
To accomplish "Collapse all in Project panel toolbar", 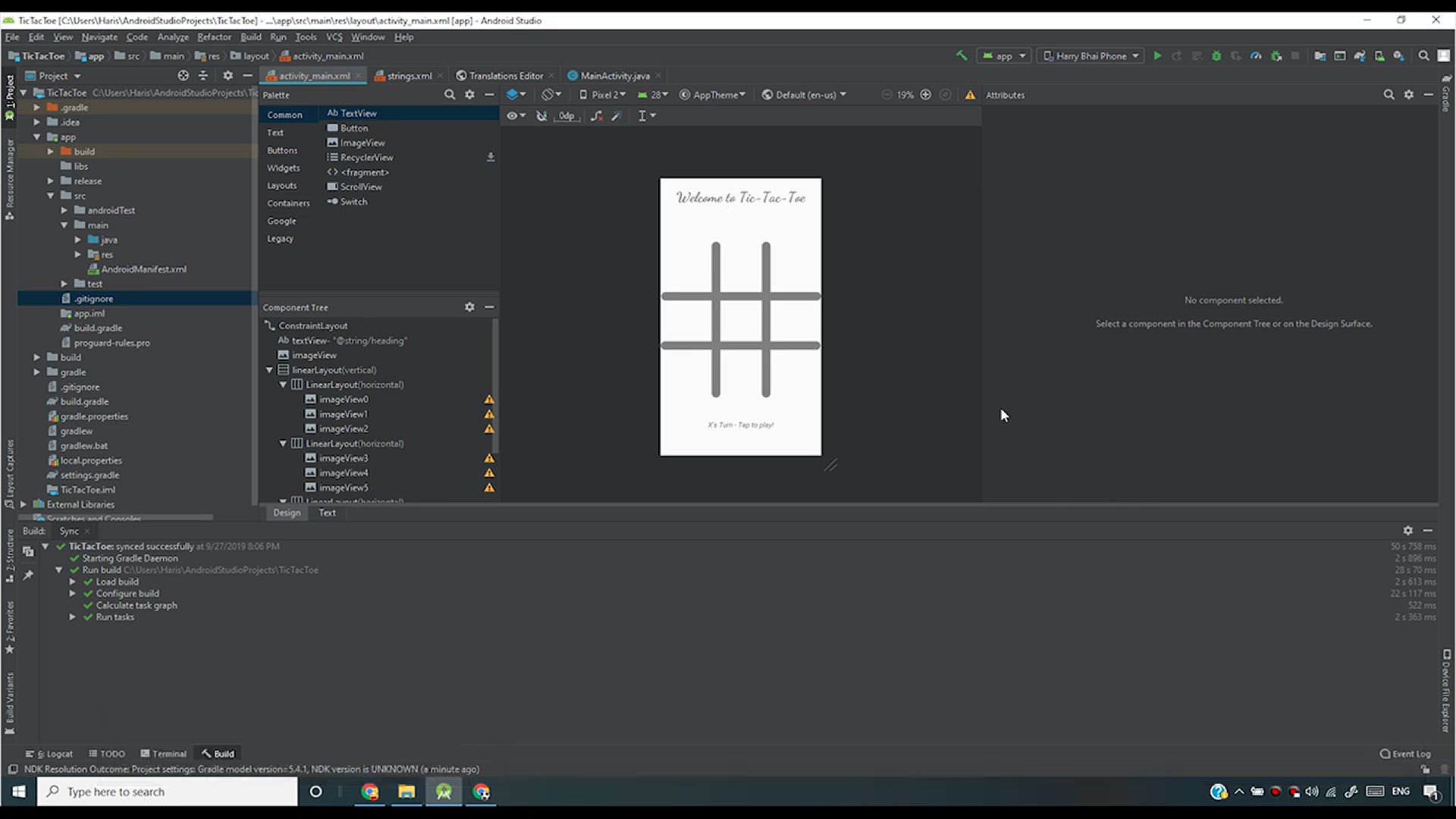I will tap(203, 76).
